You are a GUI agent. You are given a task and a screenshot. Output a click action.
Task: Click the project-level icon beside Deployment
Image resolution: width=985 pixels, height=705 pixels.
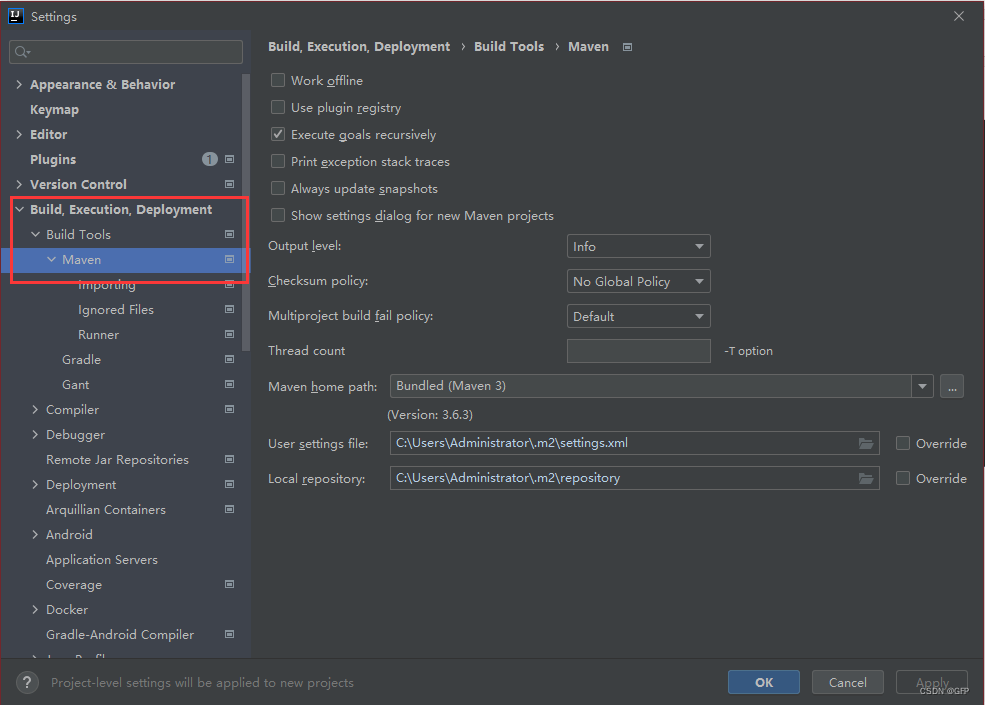(x=229, y=484)
